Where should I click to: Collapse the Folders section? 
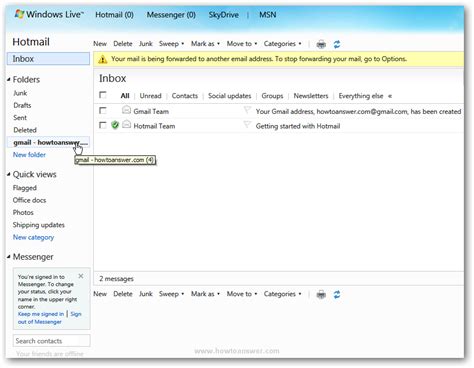click(x=9, y=80)
